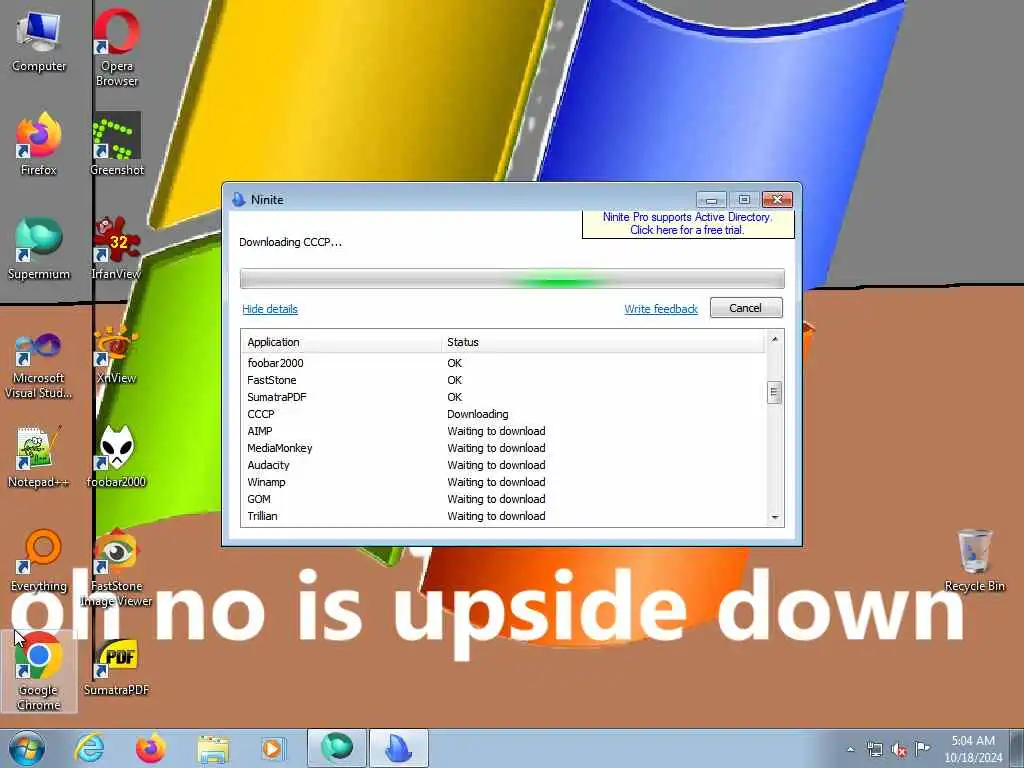Select the CCCP row in list
Image resolution: width=1024 pixels, height=768 pixels.
pos(503,414)
